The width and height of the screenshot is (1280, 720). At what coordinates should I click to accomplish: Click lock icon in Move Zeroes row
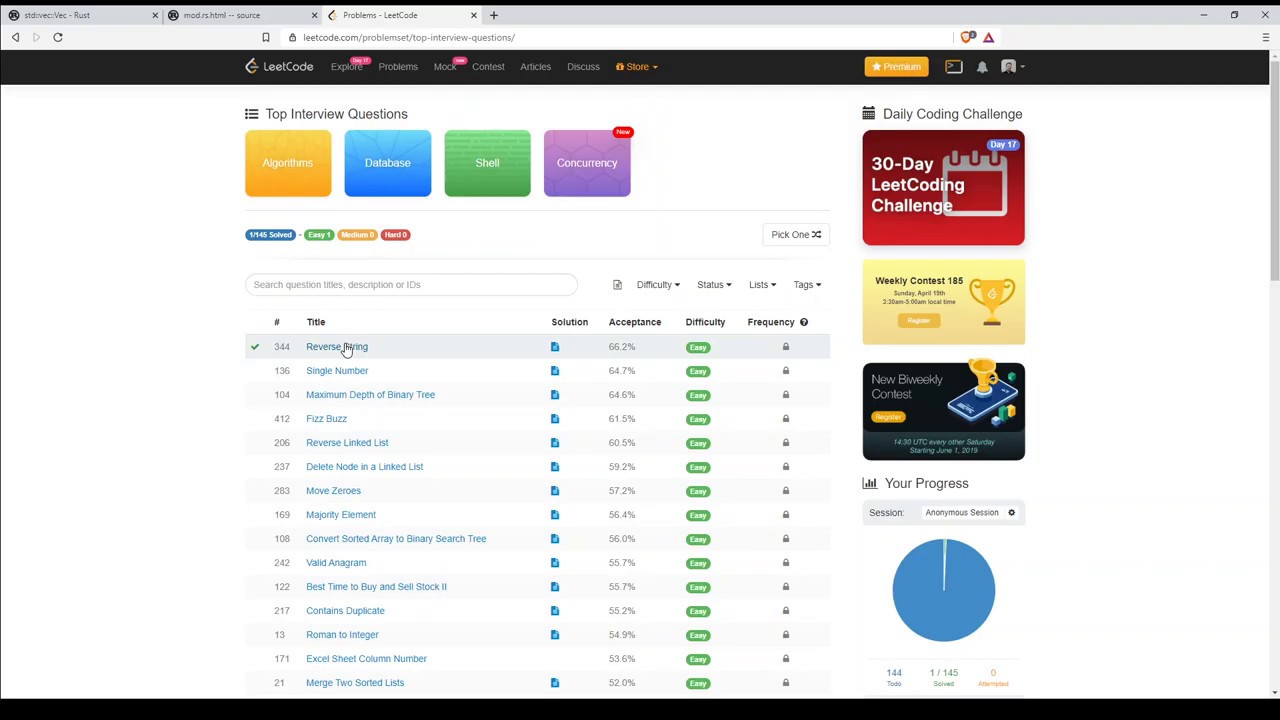point(786,491)
